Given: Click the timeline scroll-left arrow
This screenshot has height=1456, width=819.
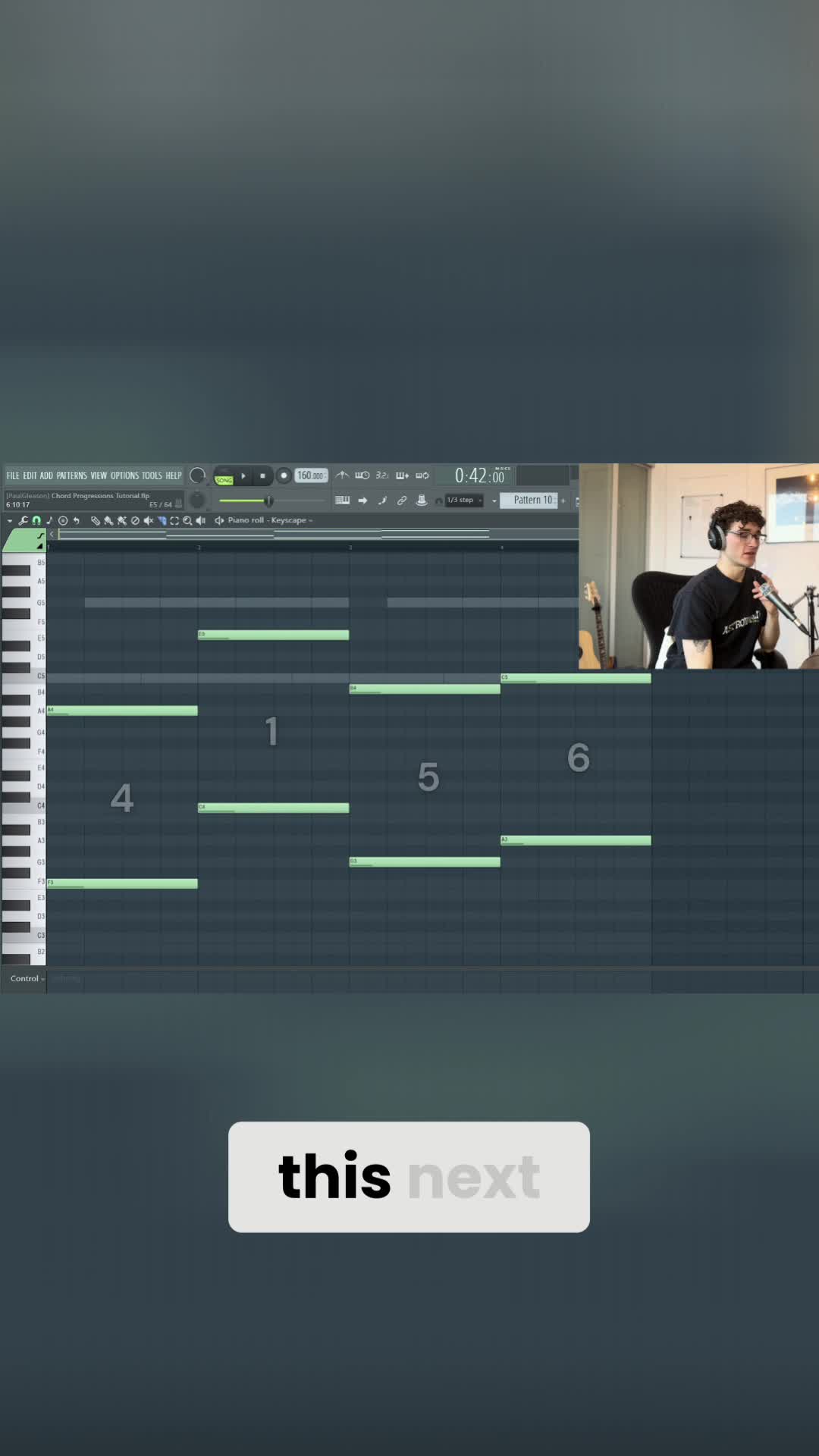Looking at the screenshot, I should pyautogui.click(x=52, y=535).
